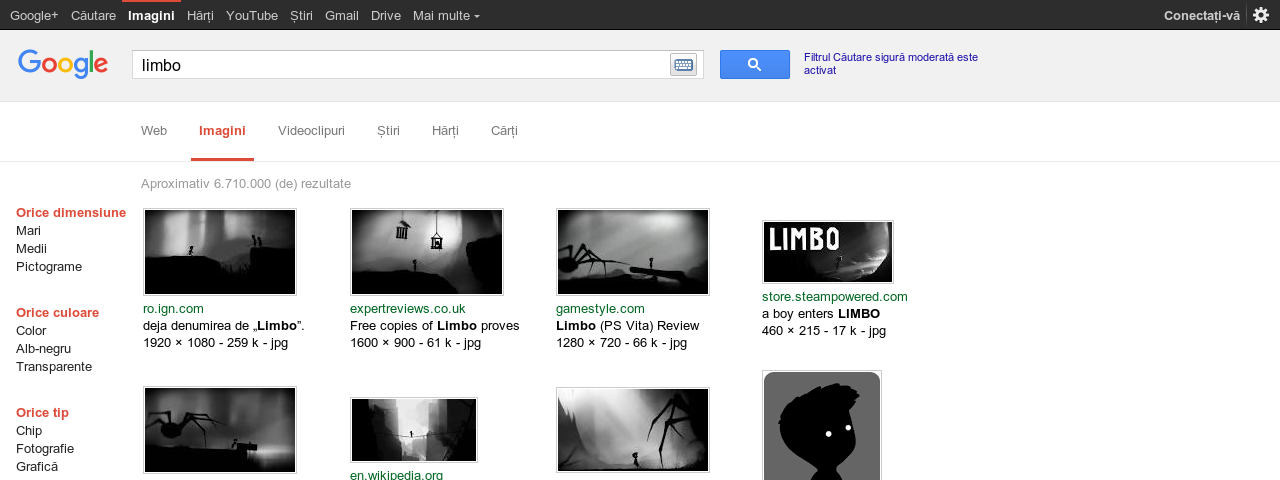This screenshot has width=1280, height=480.
Task: Filter images by Mari size
Action: [x=28, y=231]
